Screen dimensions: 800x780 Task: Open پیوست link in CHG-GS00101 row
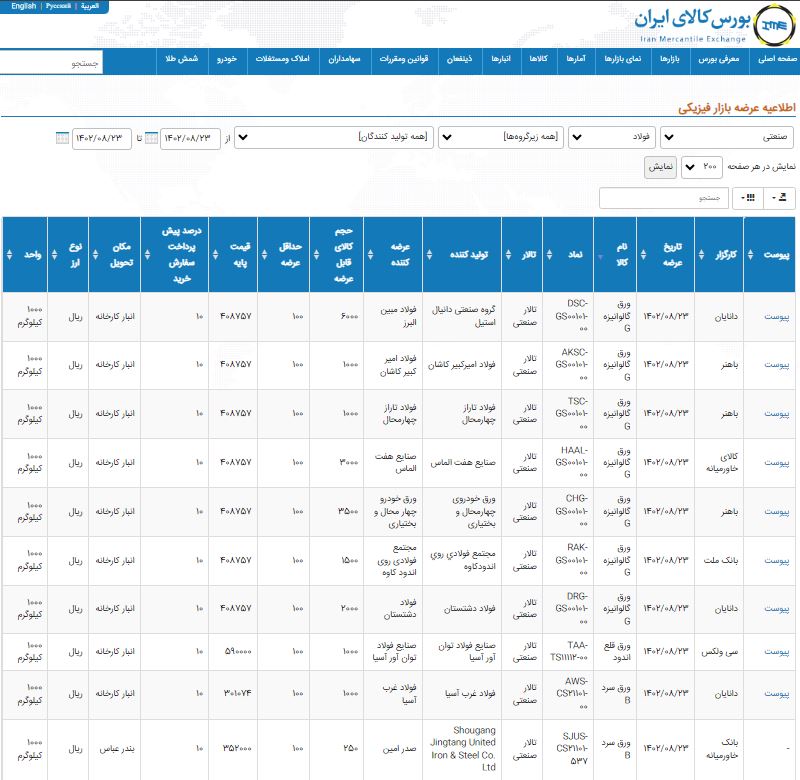point(777,512)
